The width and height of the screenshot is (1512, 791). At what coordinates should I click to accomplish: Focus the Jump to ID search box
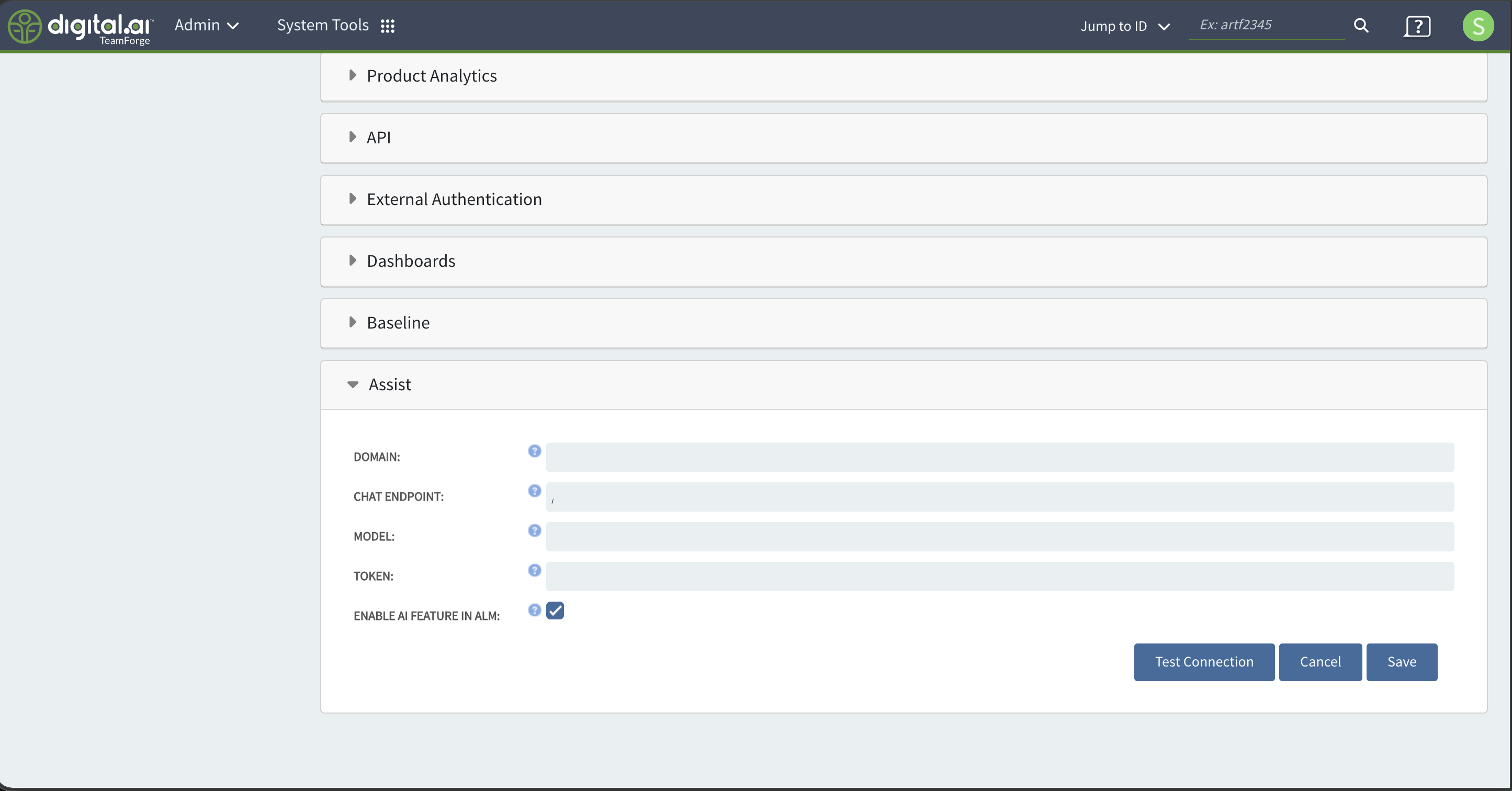tap(1267, 25)
